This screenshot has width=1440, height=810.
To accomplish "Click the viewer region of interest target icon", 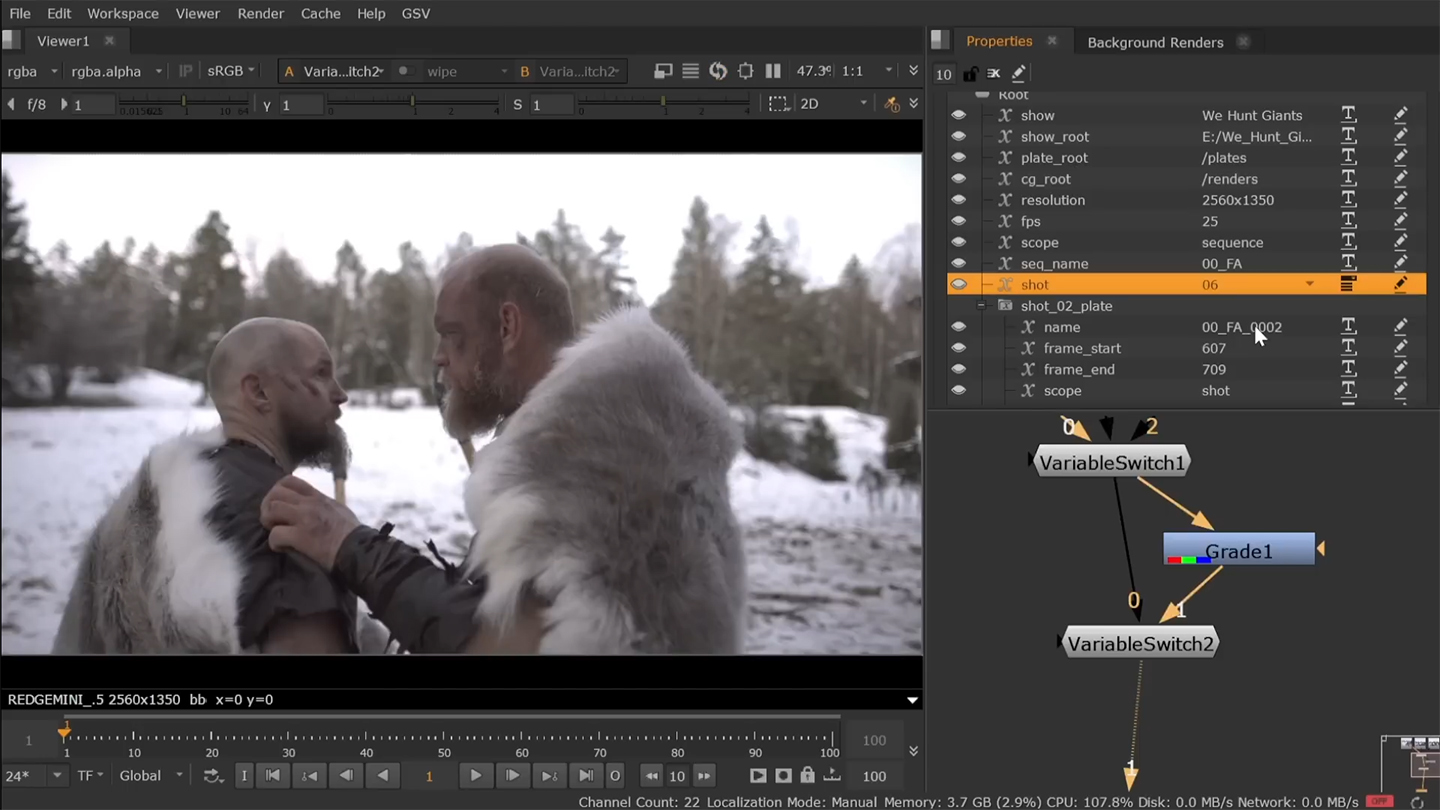I will [x=745, y=71].
